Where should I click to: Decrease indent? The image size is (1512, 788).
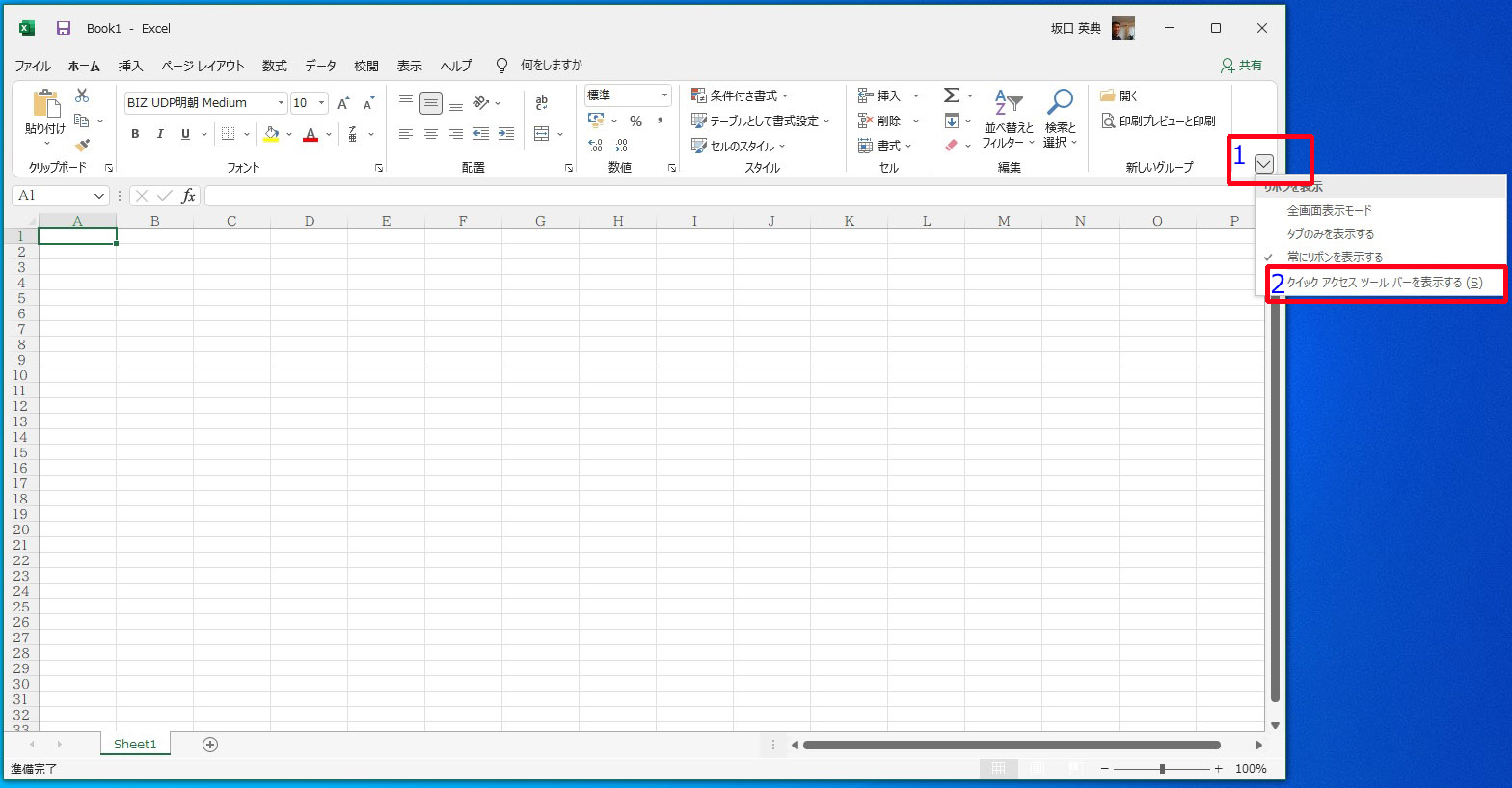coord(481,134)
